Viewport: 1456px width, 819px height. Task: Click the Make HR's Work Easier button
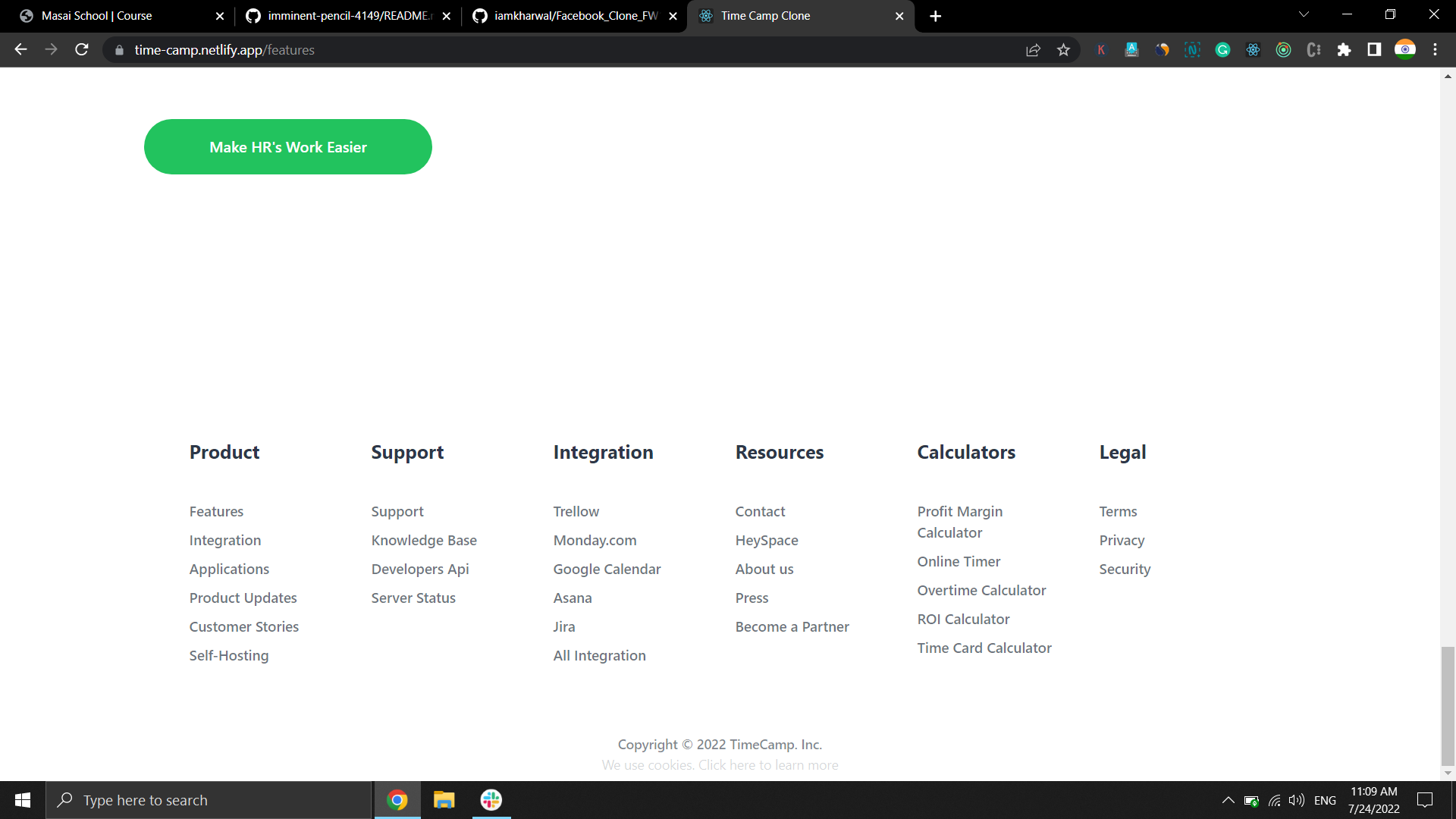(287, 146)
